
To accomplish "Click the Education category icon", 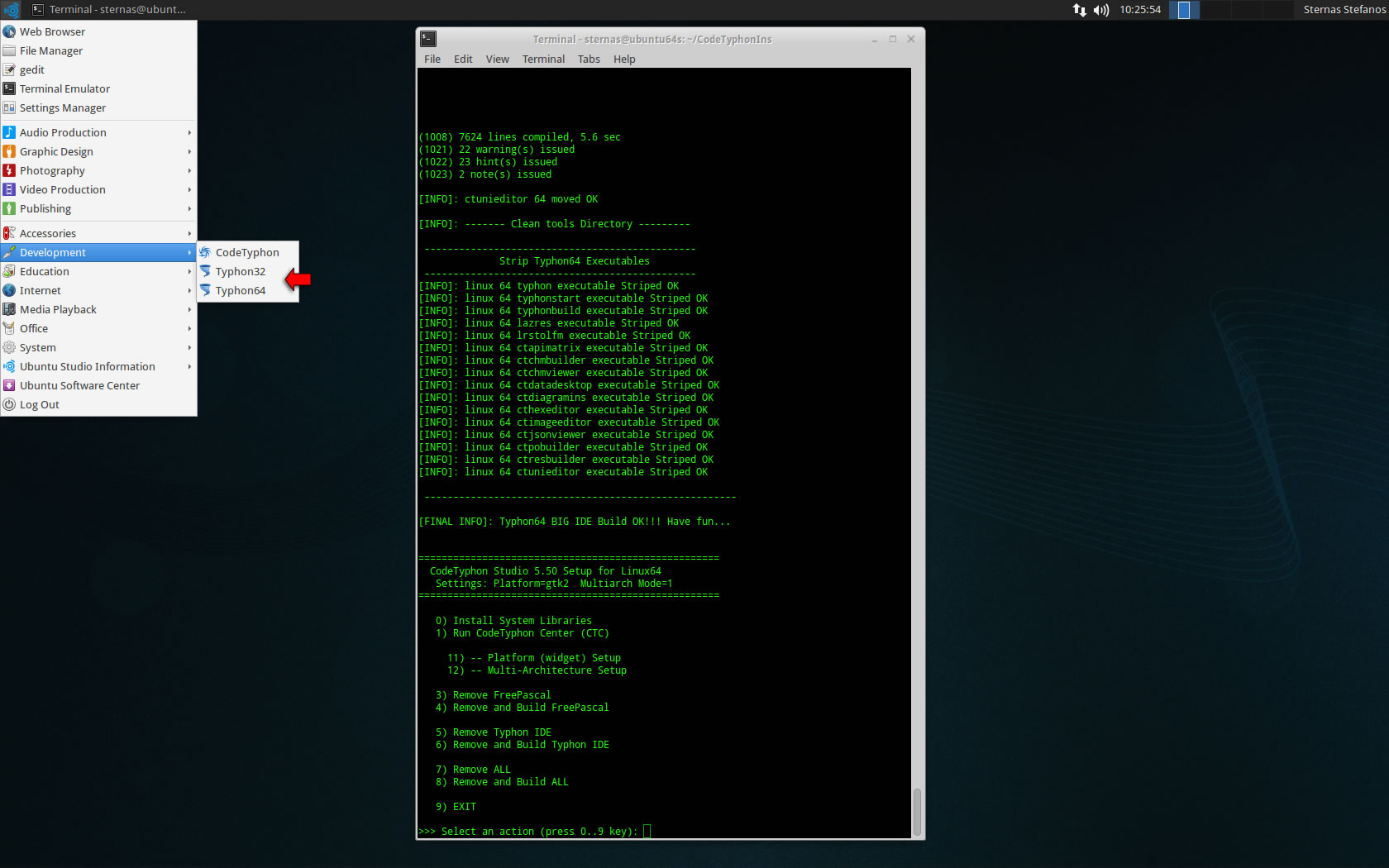I will tap(9, 271).
